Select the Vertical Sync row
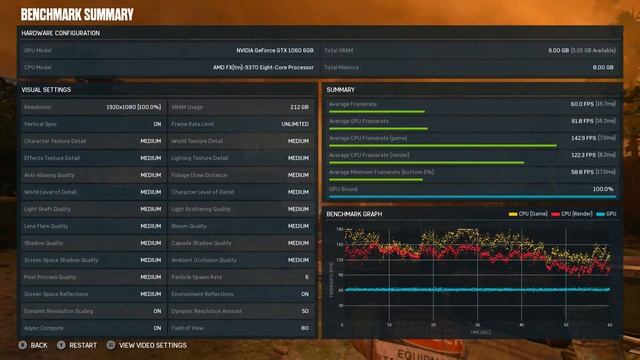The width and height of the screenshot is (640, 360). point(93,124)
